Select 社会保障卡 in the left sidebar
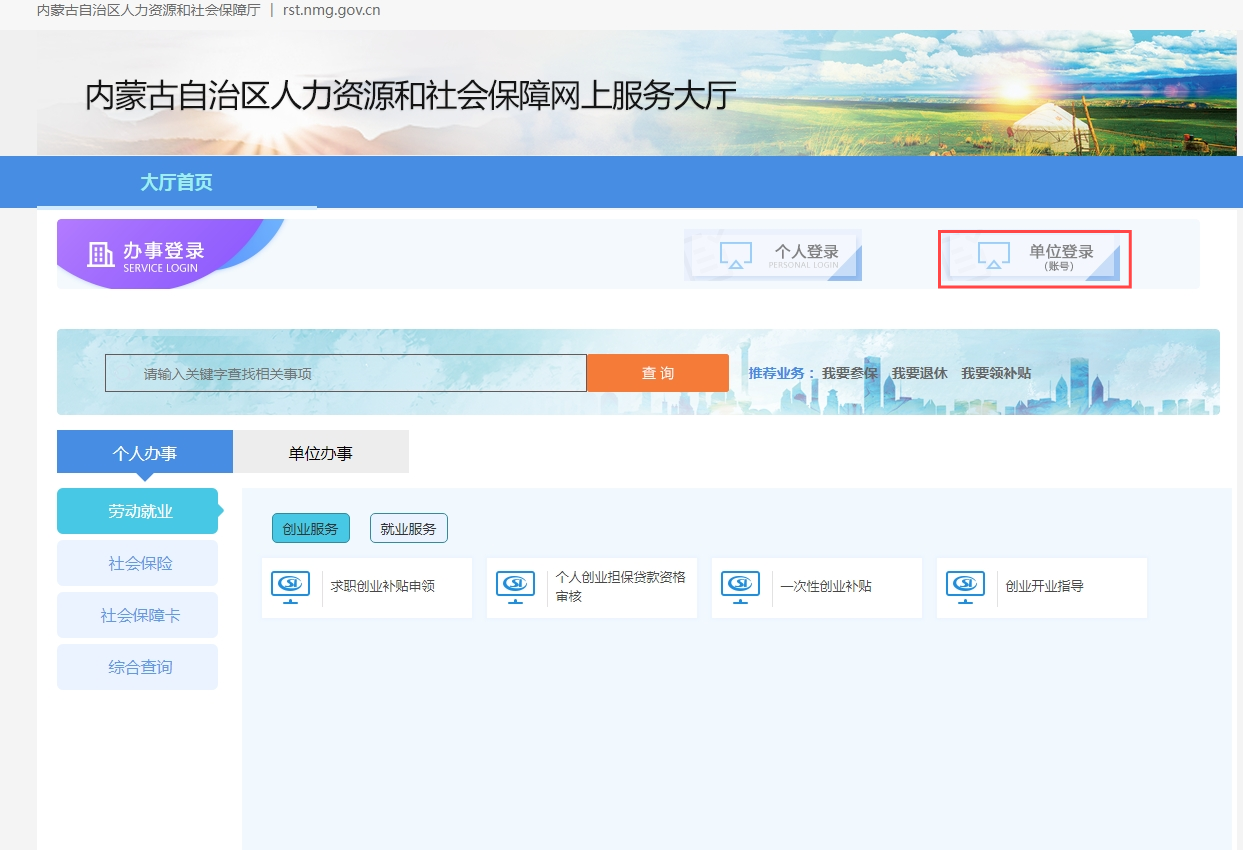Screen dimensions: 1243x850 click(140, 615)
